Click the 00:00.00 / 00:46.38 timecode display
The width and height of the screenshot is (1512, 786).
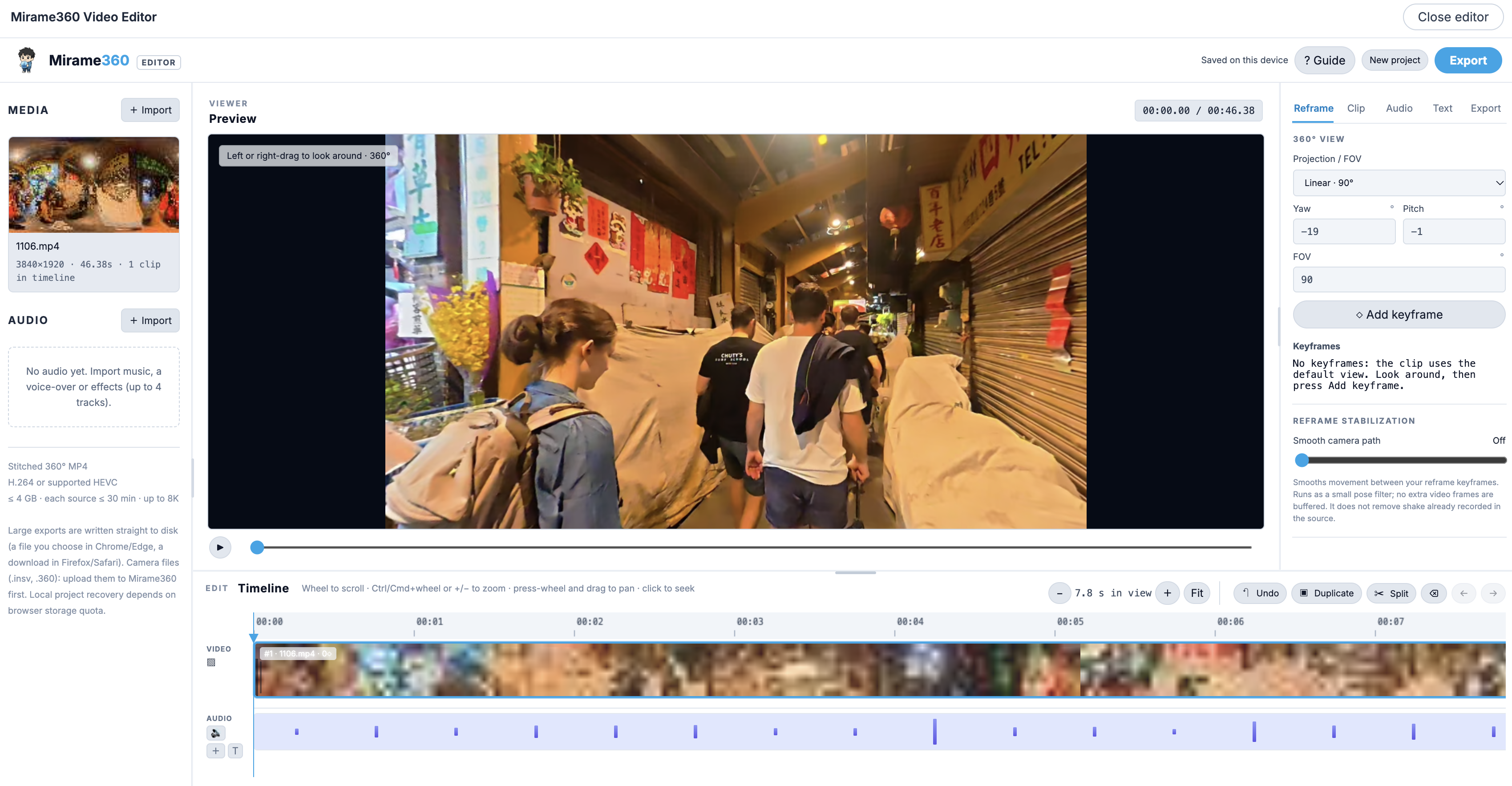[1198, 110]
